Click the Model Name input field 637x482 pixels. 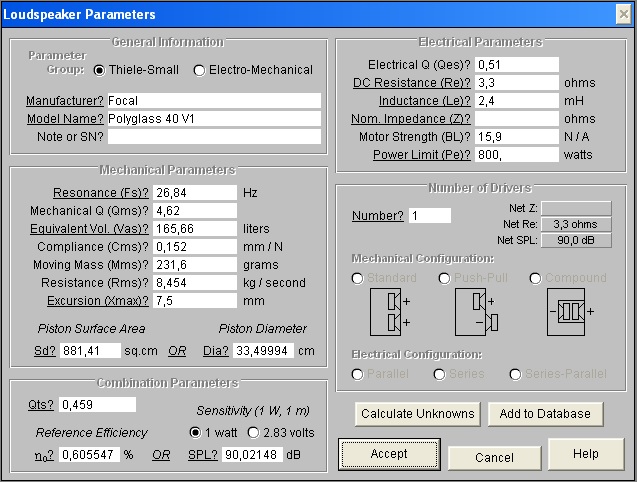click(215, 119)
